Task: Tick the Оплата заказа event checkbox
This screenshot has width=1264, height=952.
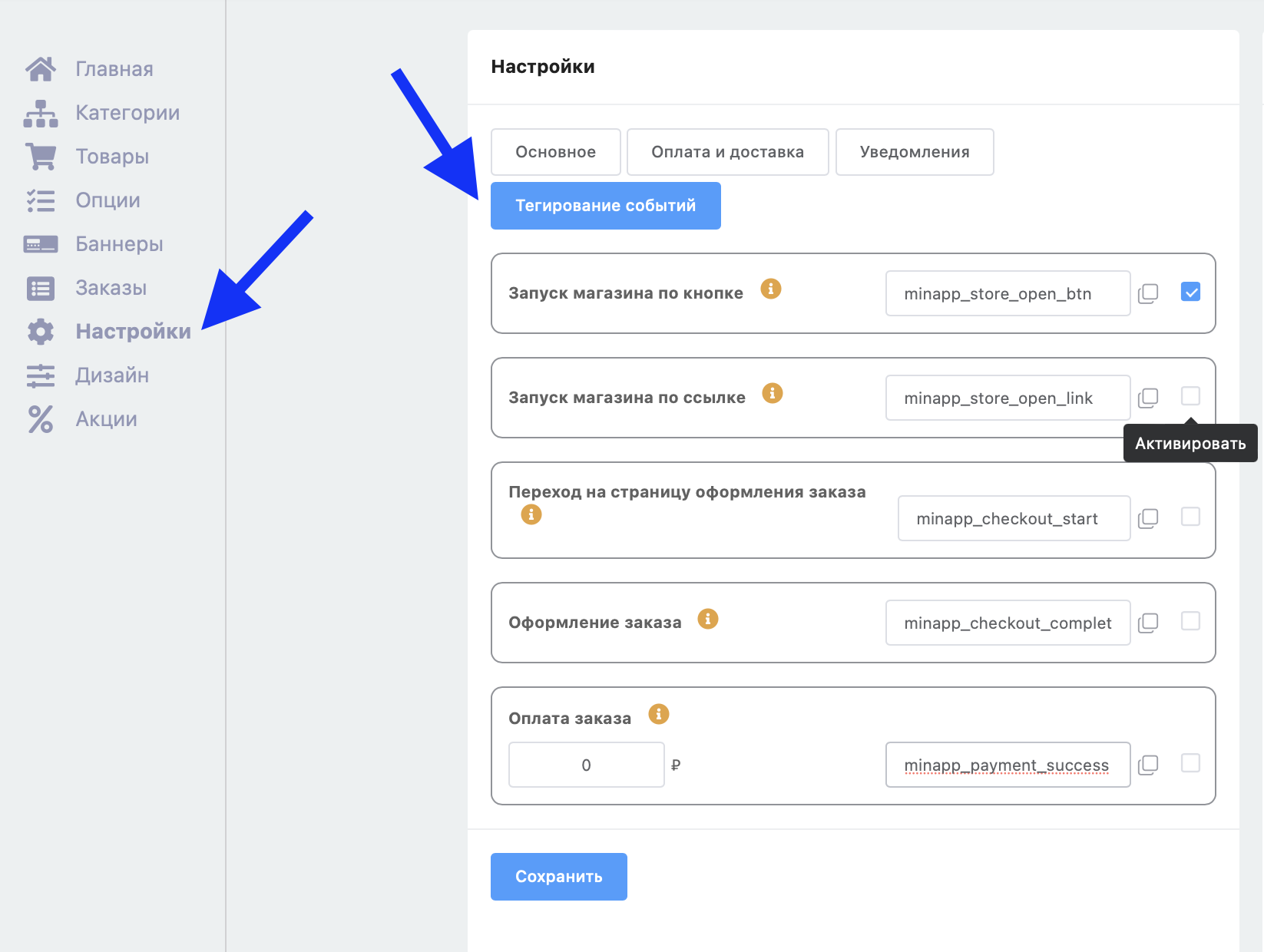Action: [1190, 763]
